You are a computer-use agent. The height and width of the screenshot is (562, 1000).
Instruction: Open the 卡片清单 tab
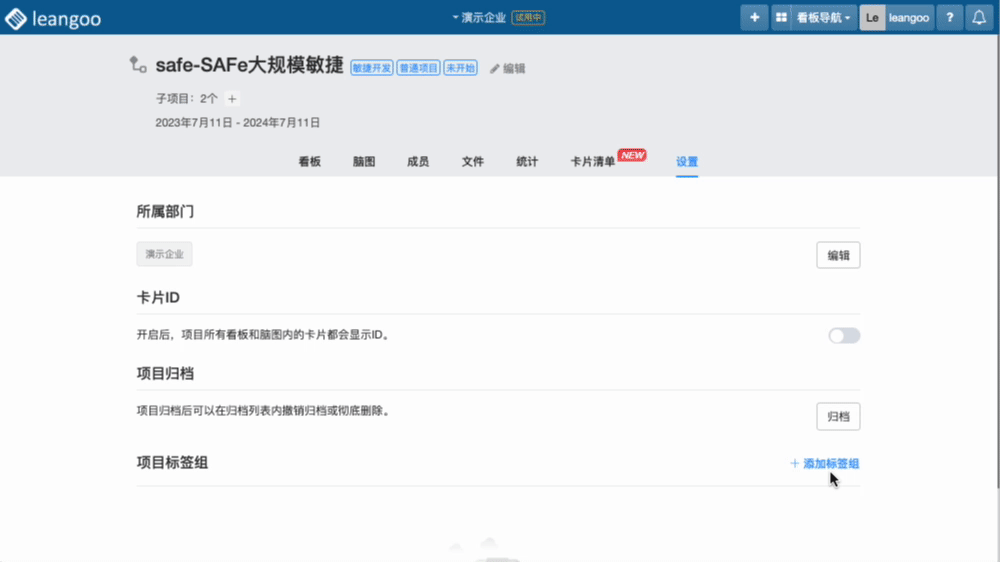(592, 162)
